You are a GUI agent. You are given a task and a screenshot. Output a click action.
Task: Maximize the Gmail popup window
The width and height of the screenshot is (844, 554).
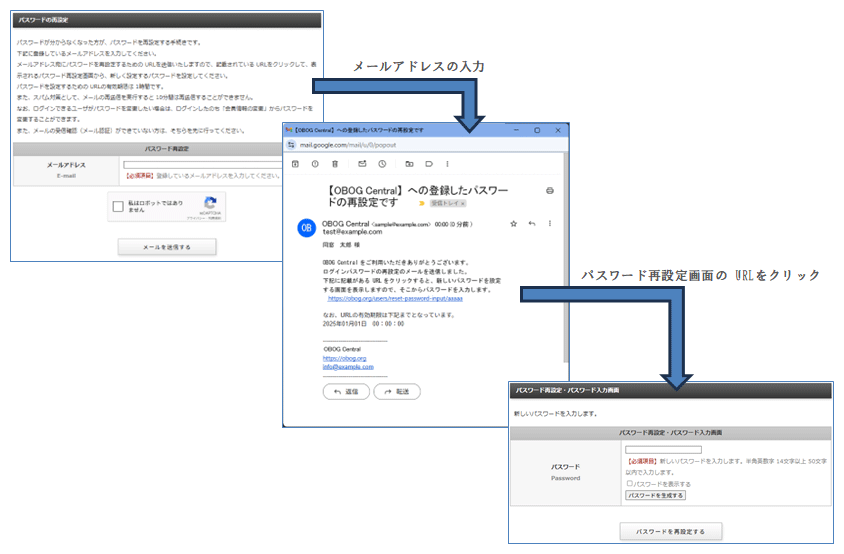[537, 130]
